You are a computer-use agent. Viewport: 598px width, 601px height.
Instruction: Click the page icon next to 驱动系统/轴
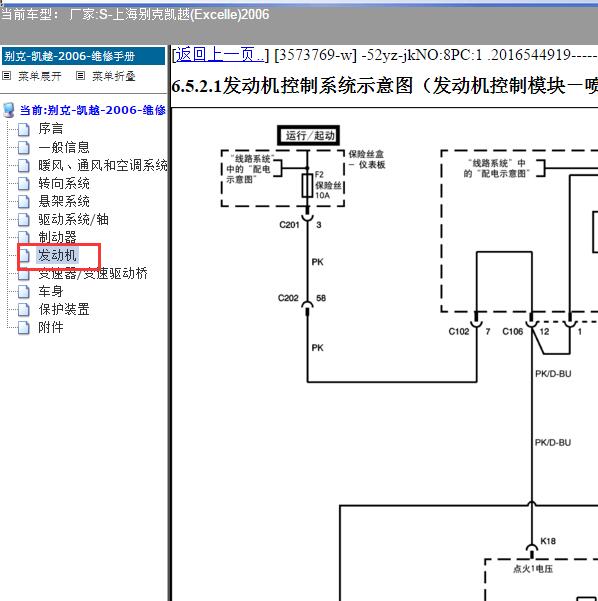coord(24,219)
